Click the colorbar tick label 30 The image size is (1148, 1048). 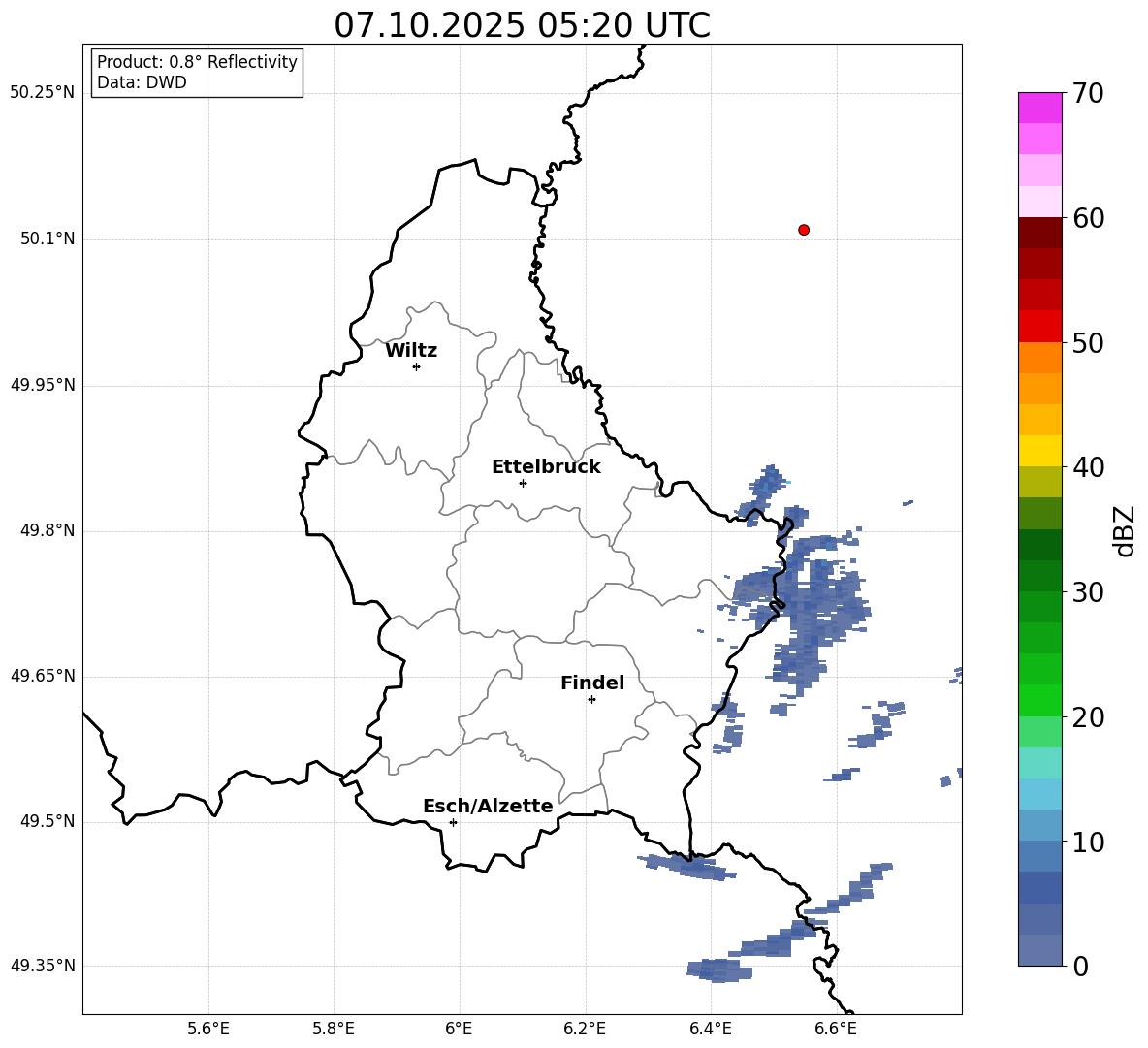click(1088, 591)
